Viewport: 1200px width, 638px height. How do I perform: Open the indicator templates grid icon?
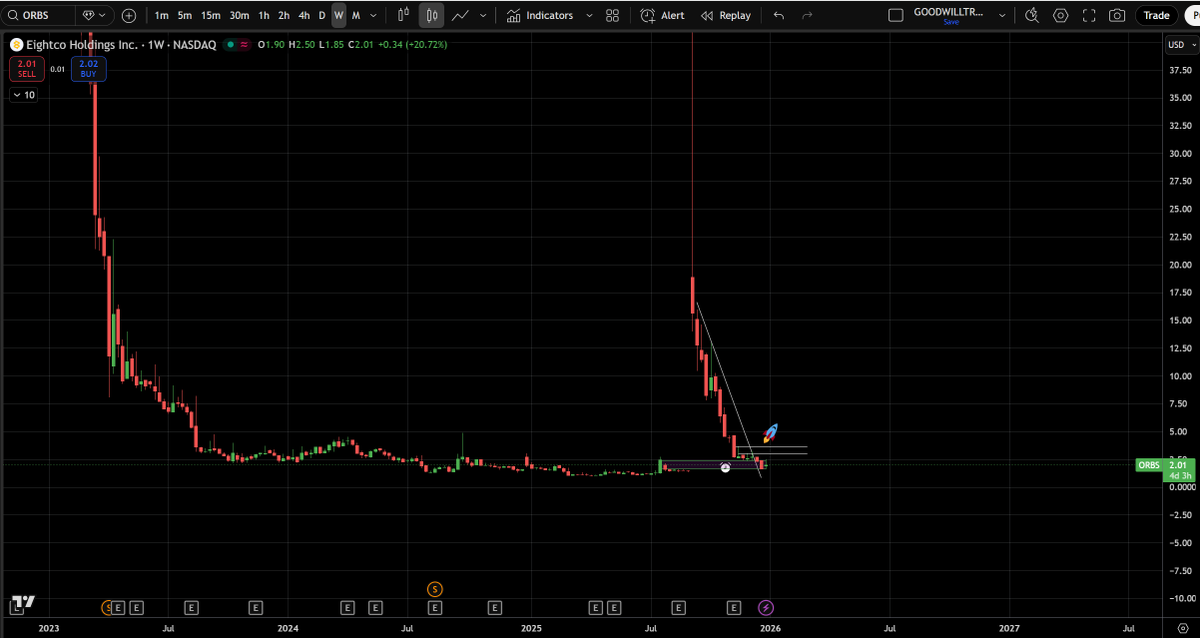click(612, 15)
